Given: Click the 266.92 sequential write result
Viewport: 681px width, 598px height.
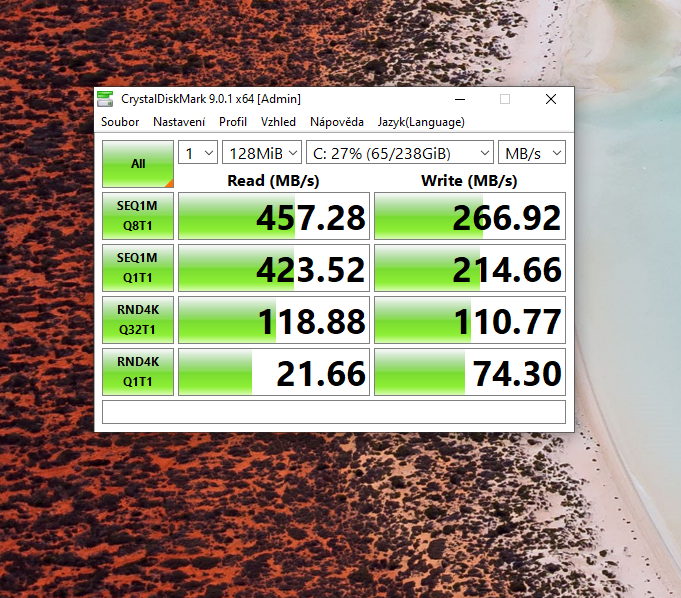Looking at the screenshot, I should tap(470, 216).
